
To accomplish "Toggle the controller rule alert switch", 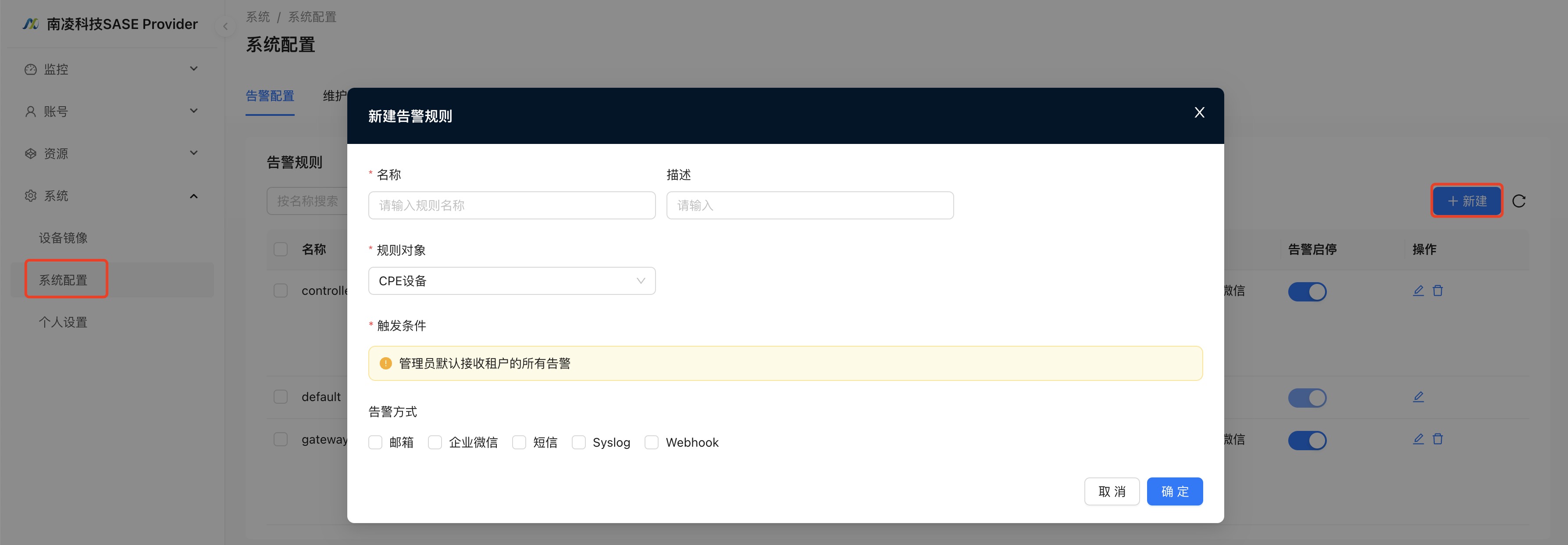I will pyautogui.click(x=1307, y=292).
